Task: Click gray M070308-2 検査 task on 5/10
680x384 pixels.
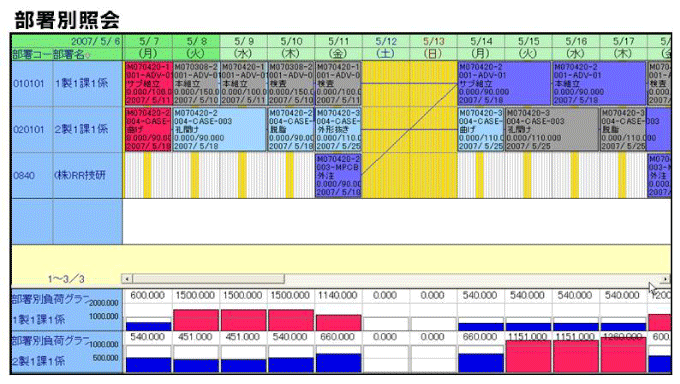Action: coord(291,83)
